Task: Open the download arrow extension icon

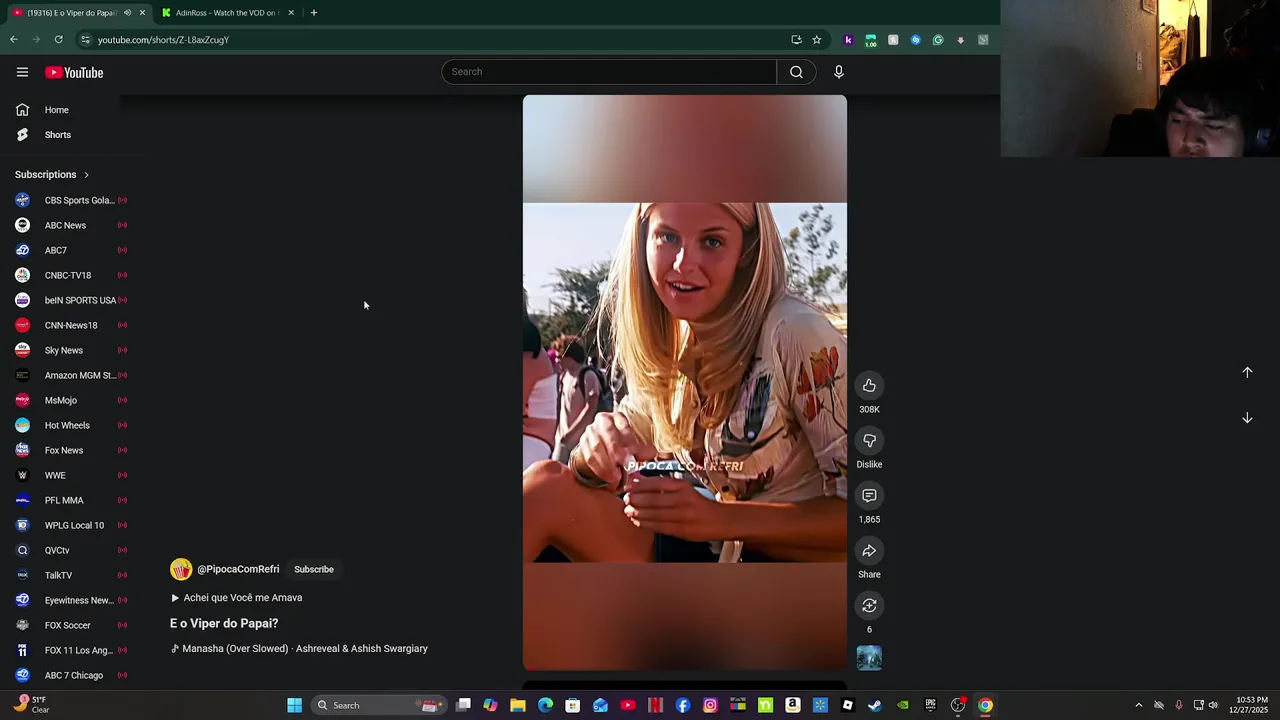Action: [960, 40]
